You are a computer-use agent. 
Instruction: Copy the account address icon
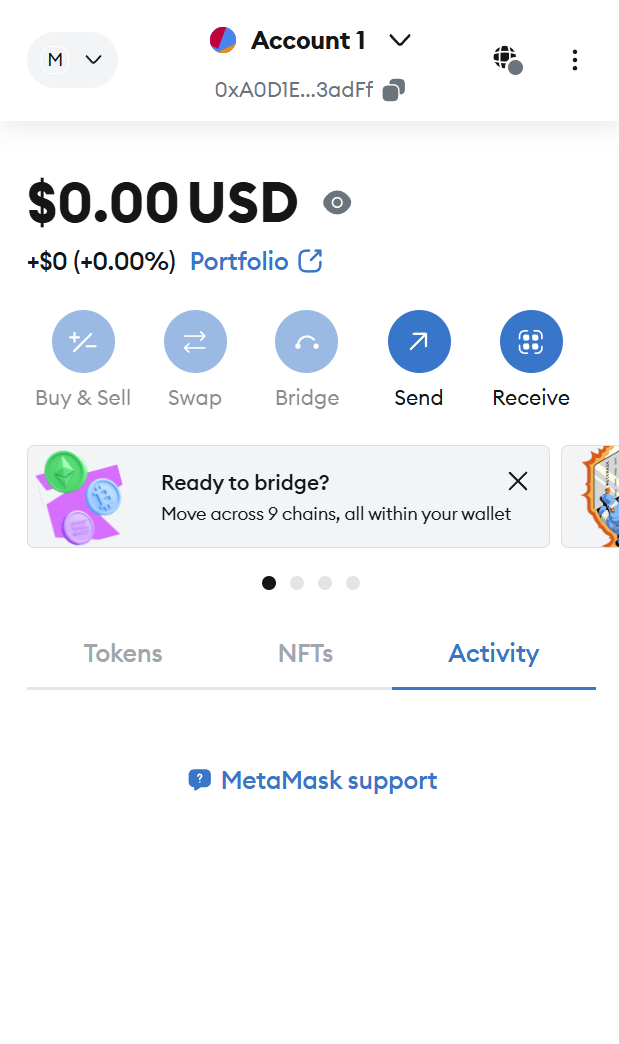click(394, 90)
